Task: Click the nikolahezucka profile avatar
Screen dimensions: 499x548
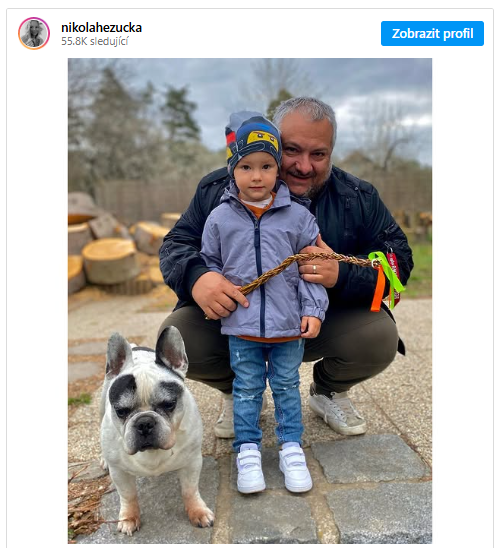Action: tap(34, 33)
